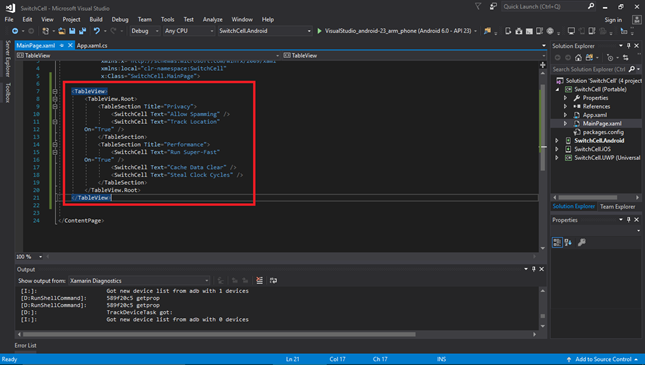Click the New Project toolbar icon
Viewport: 645px width, 365px height.
coord(46,31)
